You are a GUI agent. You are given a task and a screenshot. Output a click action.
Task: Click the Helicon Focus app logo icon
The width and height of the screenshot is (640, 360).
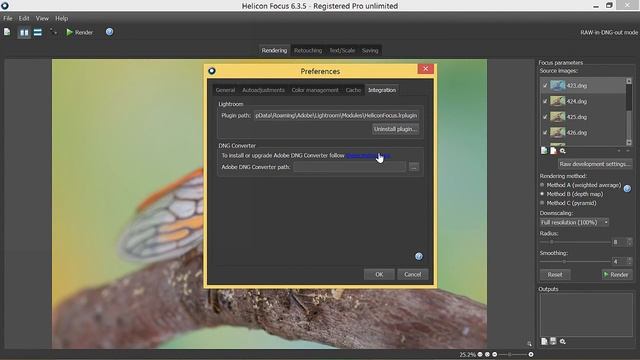click(5, 5)
